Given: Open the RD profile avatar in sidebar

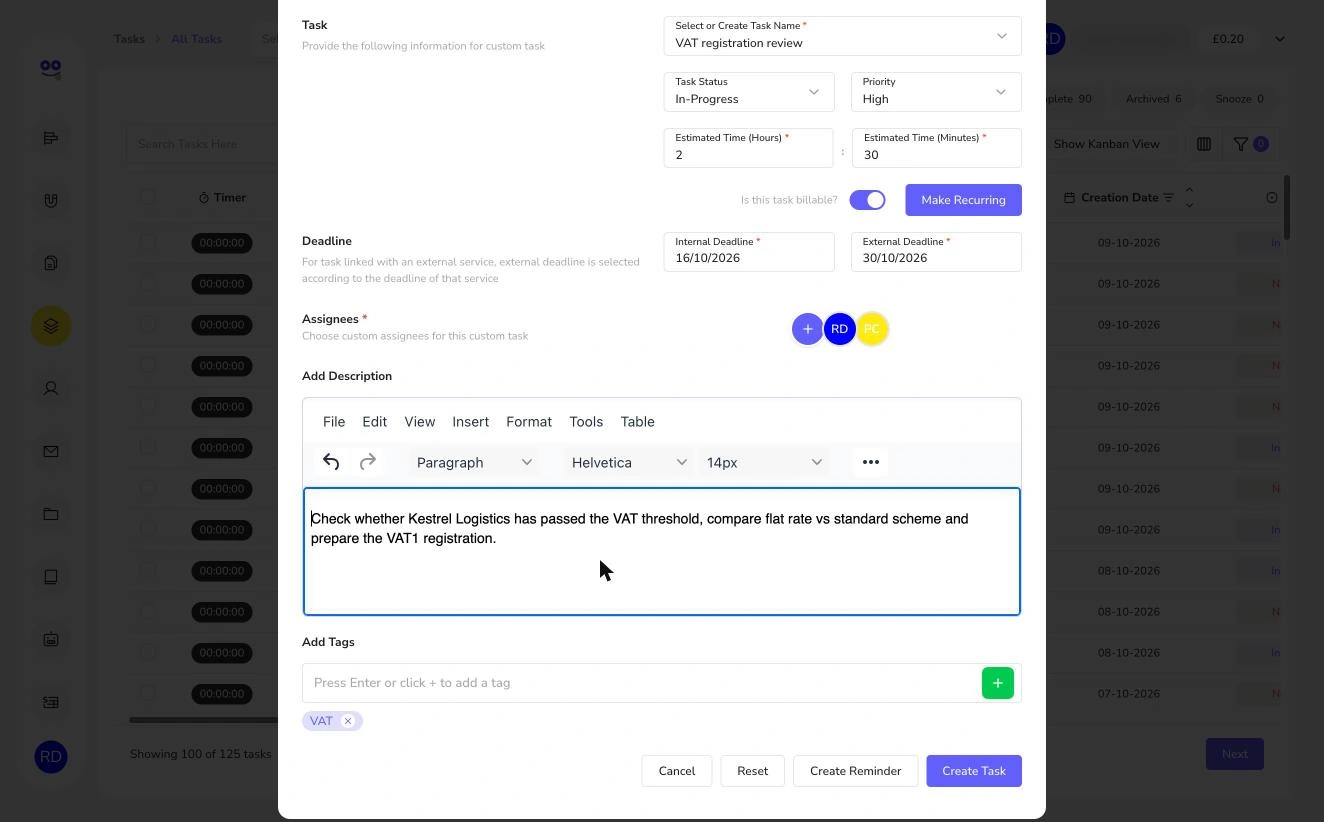Looking at the screenshot, I should tap(51, 757).
